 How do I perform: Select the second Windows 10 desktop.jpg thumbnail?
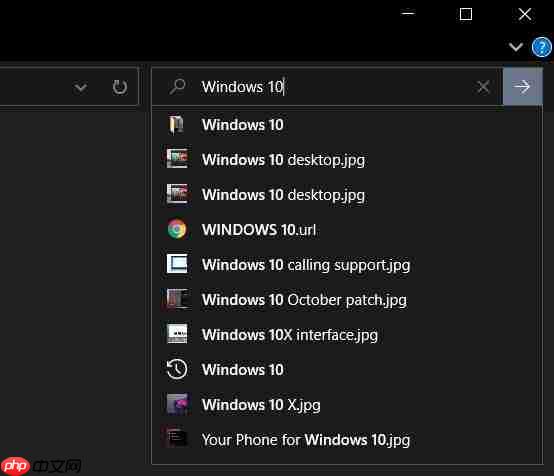point(177,194)
